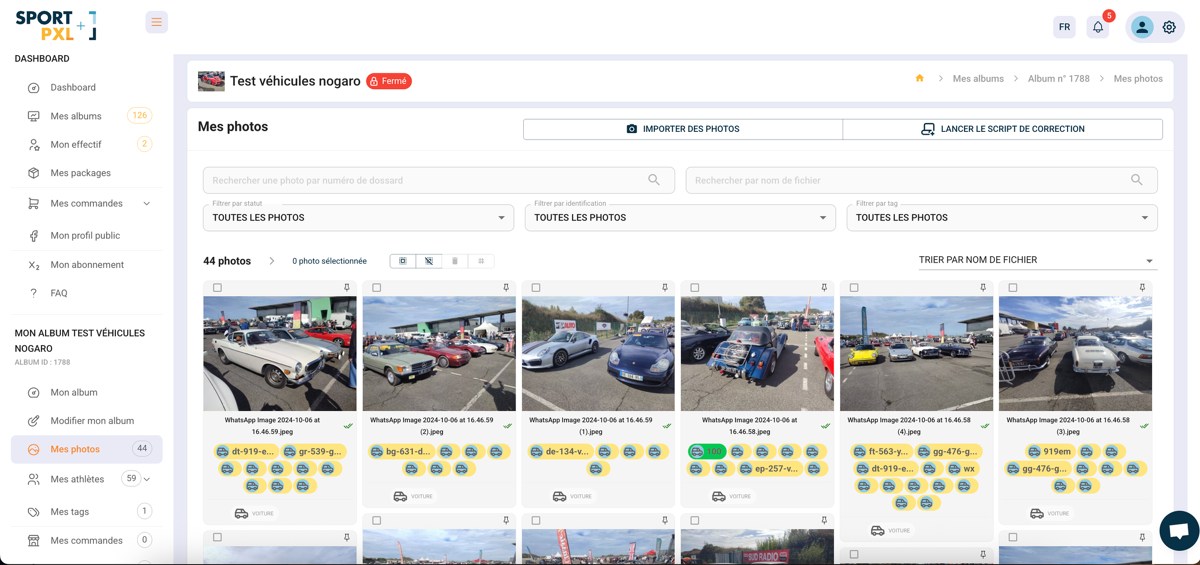Pin the 16.46.58.jpeg photo card
Screen dimensions: 1200x565
pos(824,288)
